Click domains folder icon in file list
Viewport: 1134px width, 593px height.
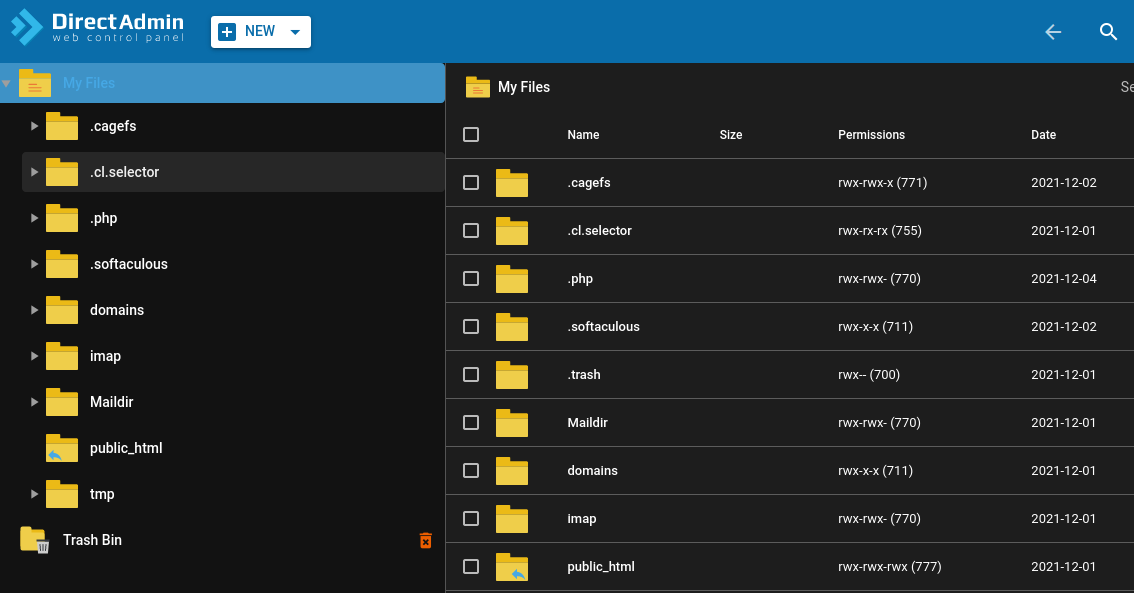511,471
